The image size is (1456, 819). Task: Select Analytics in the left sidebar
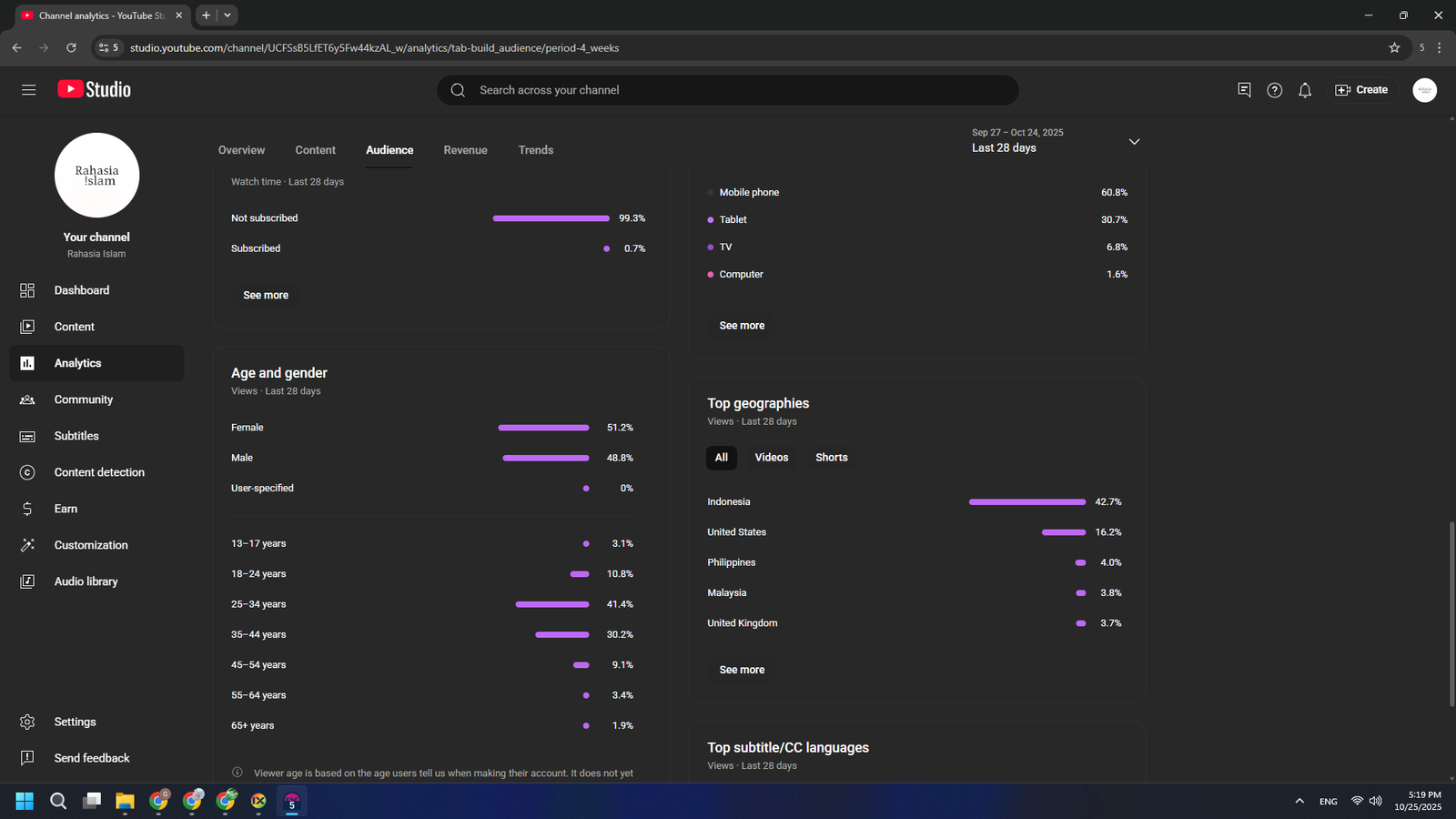(96, 363)
